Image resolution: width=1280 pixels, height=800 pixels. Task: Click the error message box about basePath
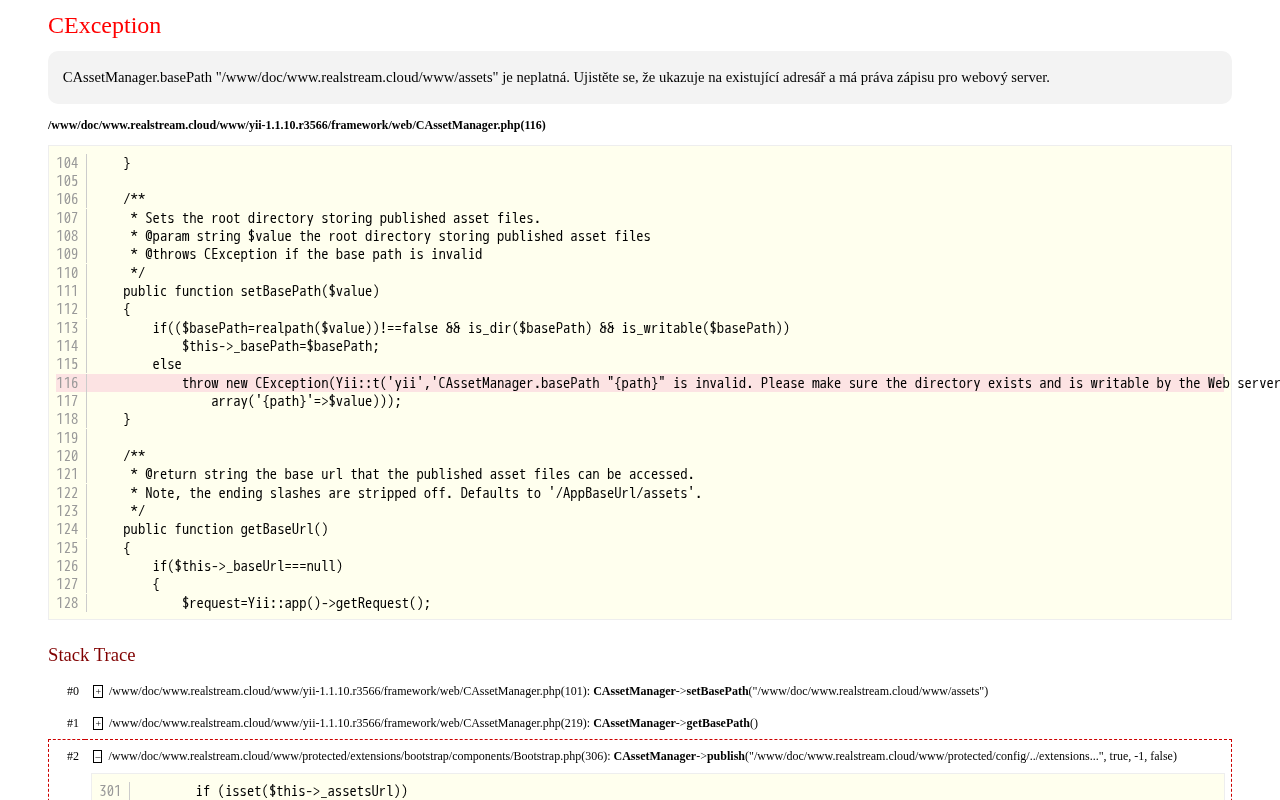click(x=640, y=77)
